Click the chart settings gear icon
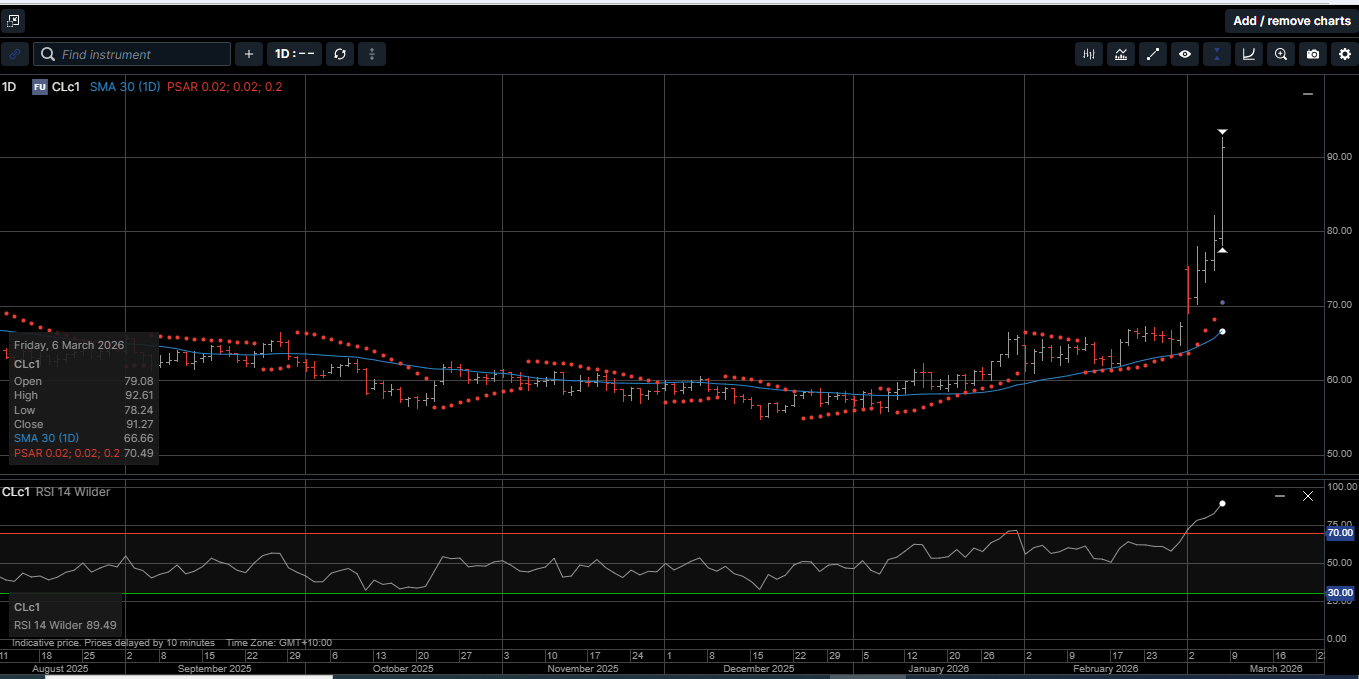This screenshot has width=1359, height=679. click(x=1344, y=54)
